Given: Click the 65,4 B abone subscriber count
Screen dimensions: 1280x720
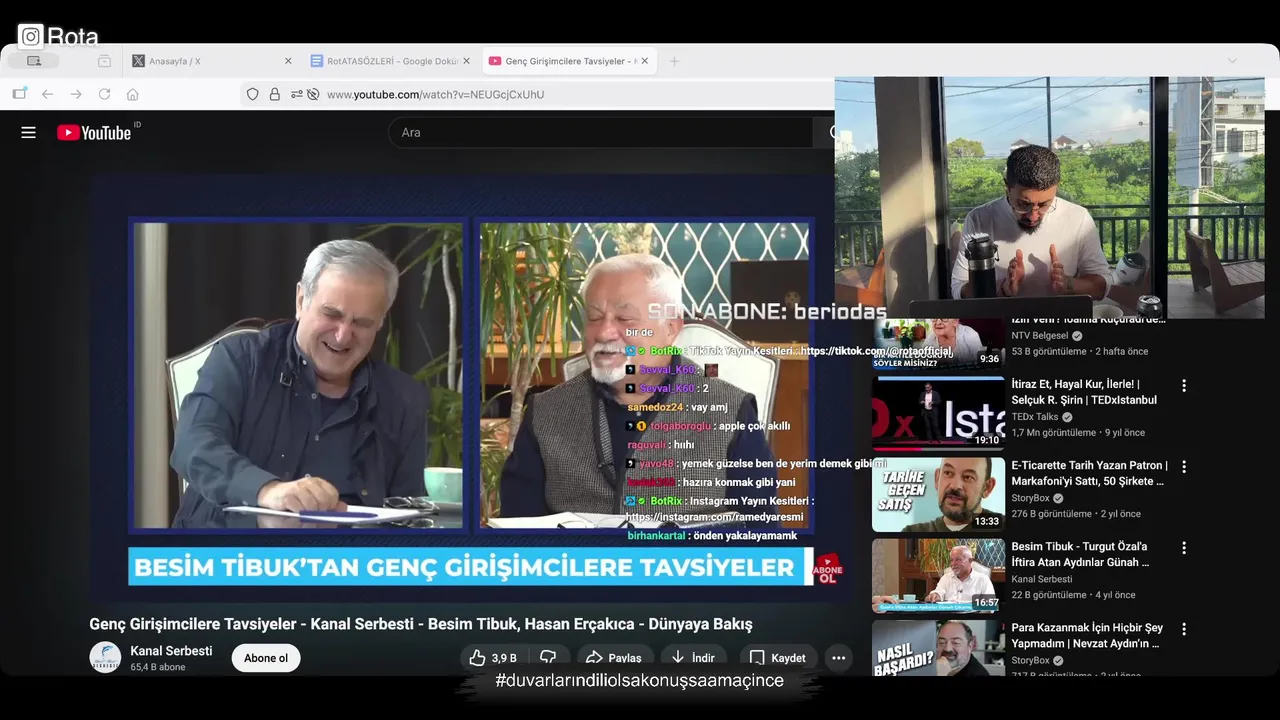Looking at the screenshot, I should point(157,667).
